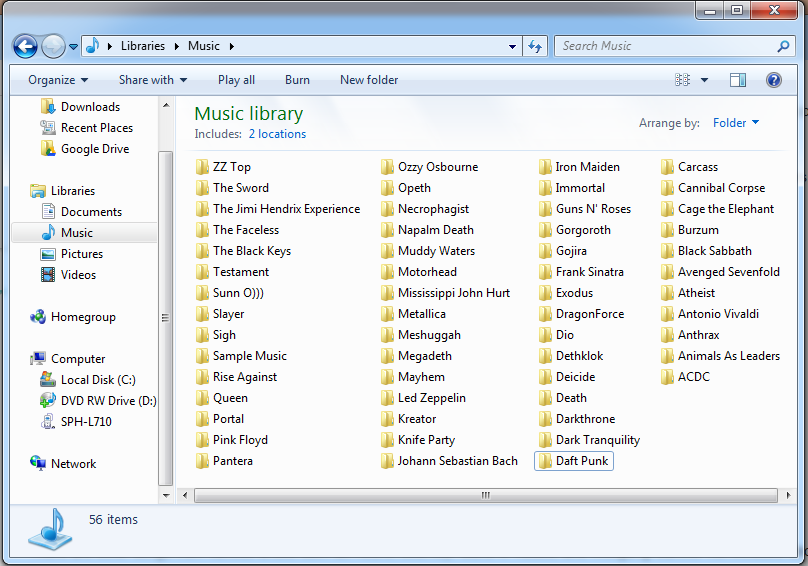Click Play all in the toolbar
The image size is (808, 566).
point(237,80)
